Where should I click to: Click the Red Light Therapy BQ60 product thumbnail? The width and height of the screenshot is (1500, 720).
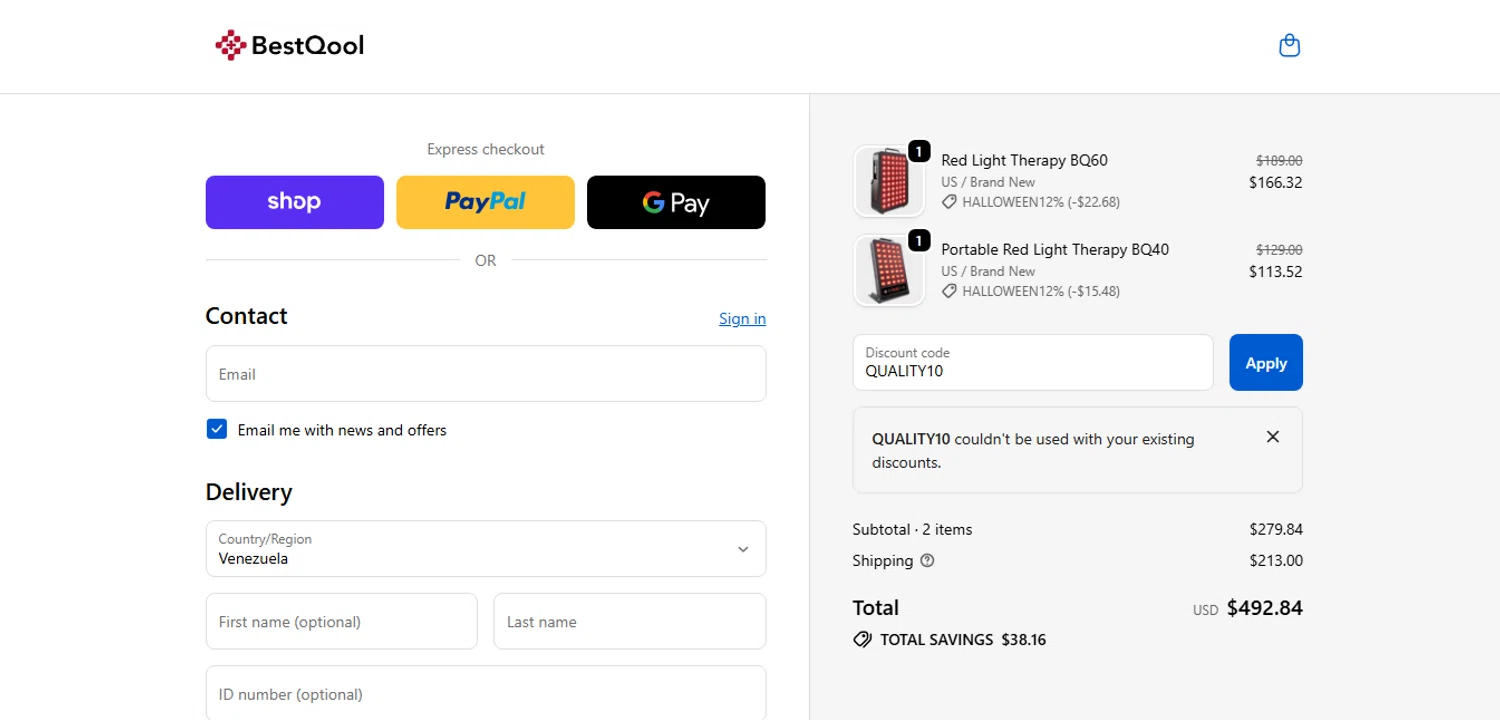click(x=889, y=181)
